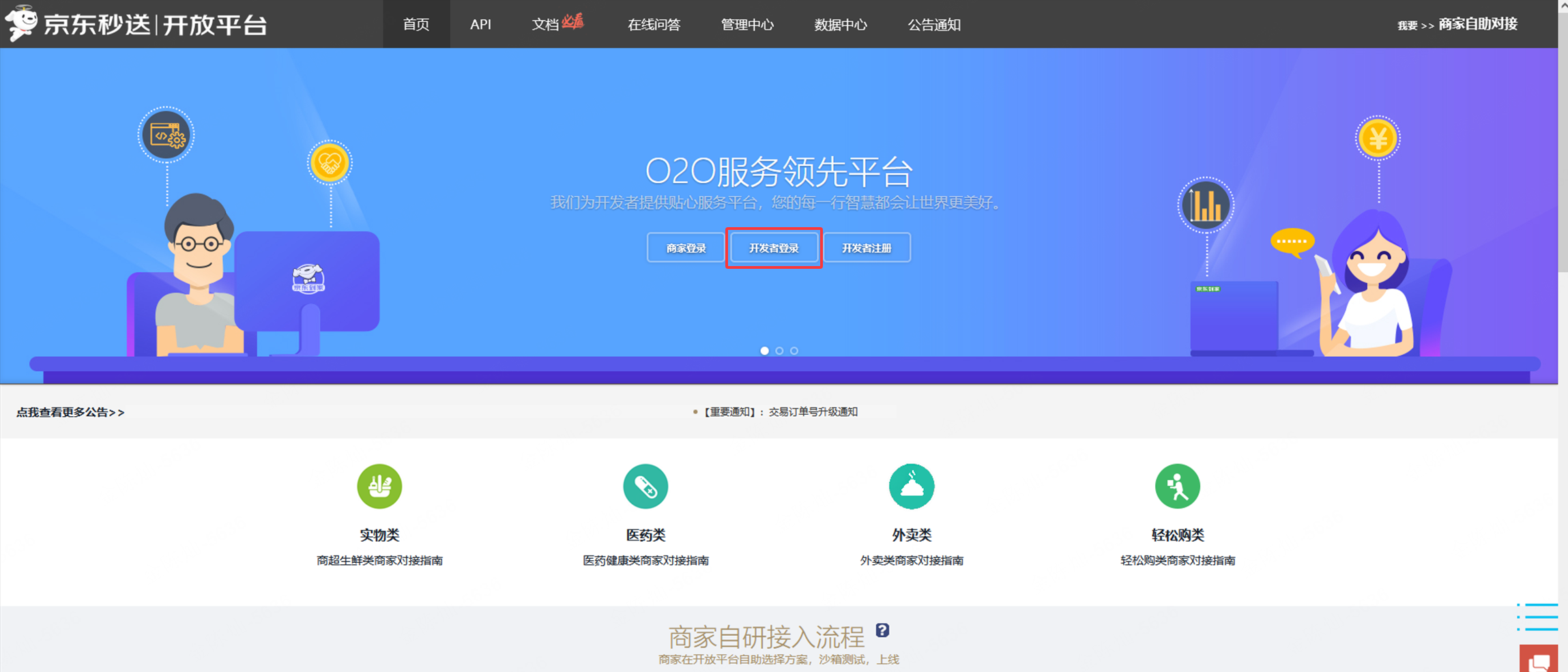Click the JD dog mascot logo
This screenshot has width=1568, height=672.
[21, 23]
